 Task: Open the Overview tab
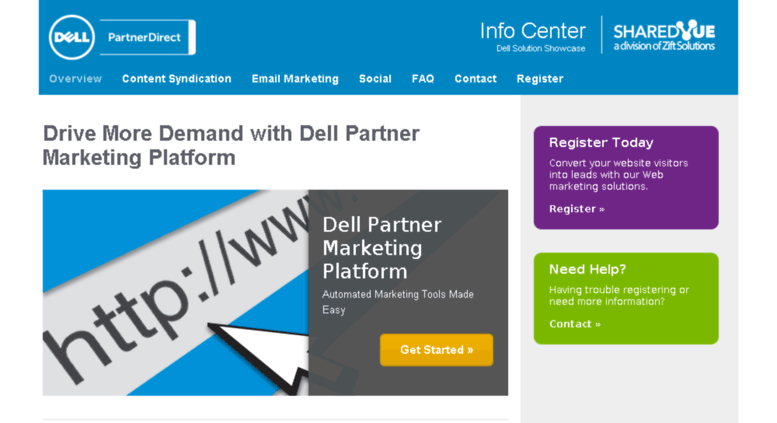[x=75, y=79]
